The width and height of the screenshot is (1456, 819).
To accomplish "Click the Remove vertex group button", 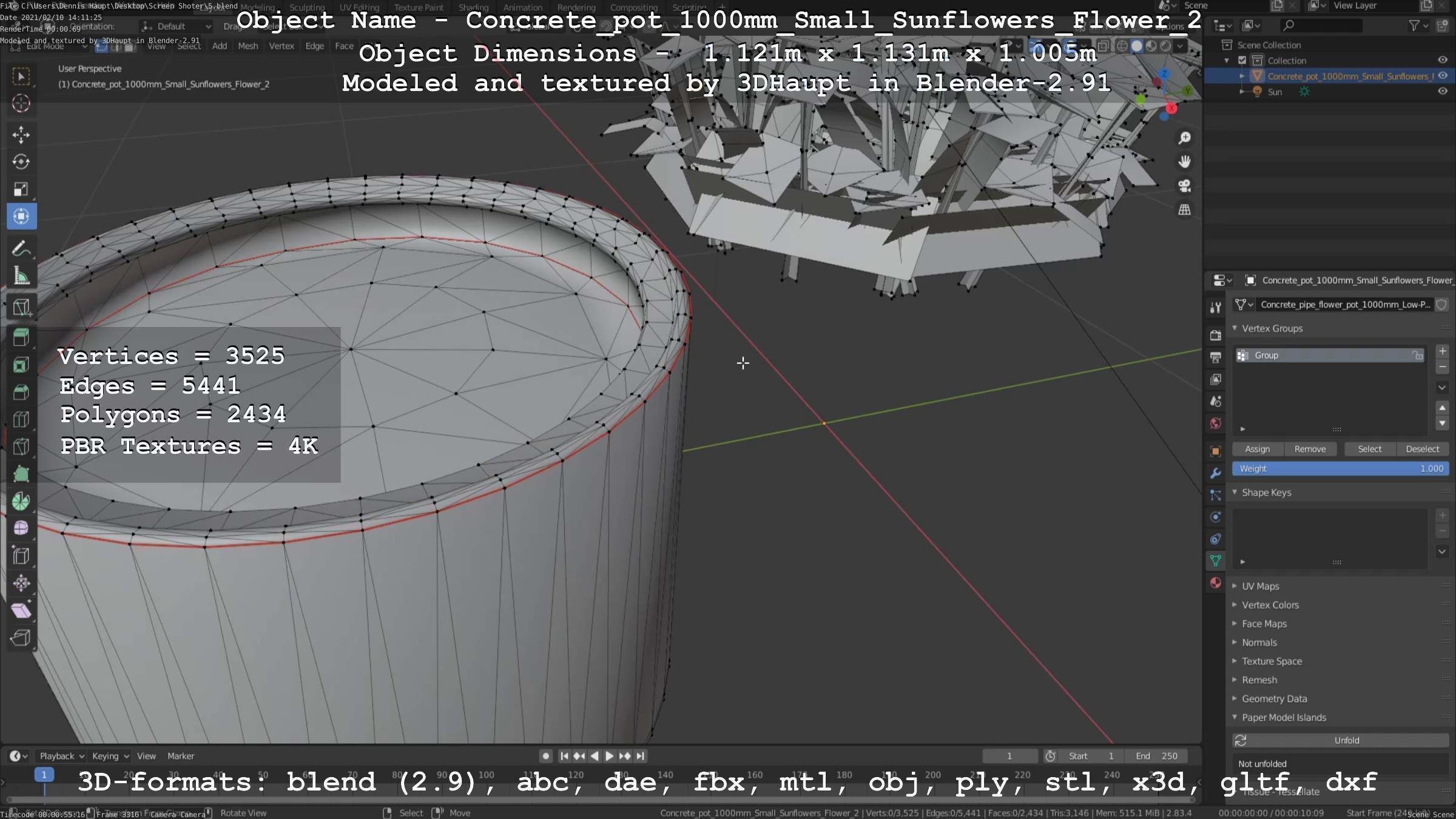I will (1310, 449).
